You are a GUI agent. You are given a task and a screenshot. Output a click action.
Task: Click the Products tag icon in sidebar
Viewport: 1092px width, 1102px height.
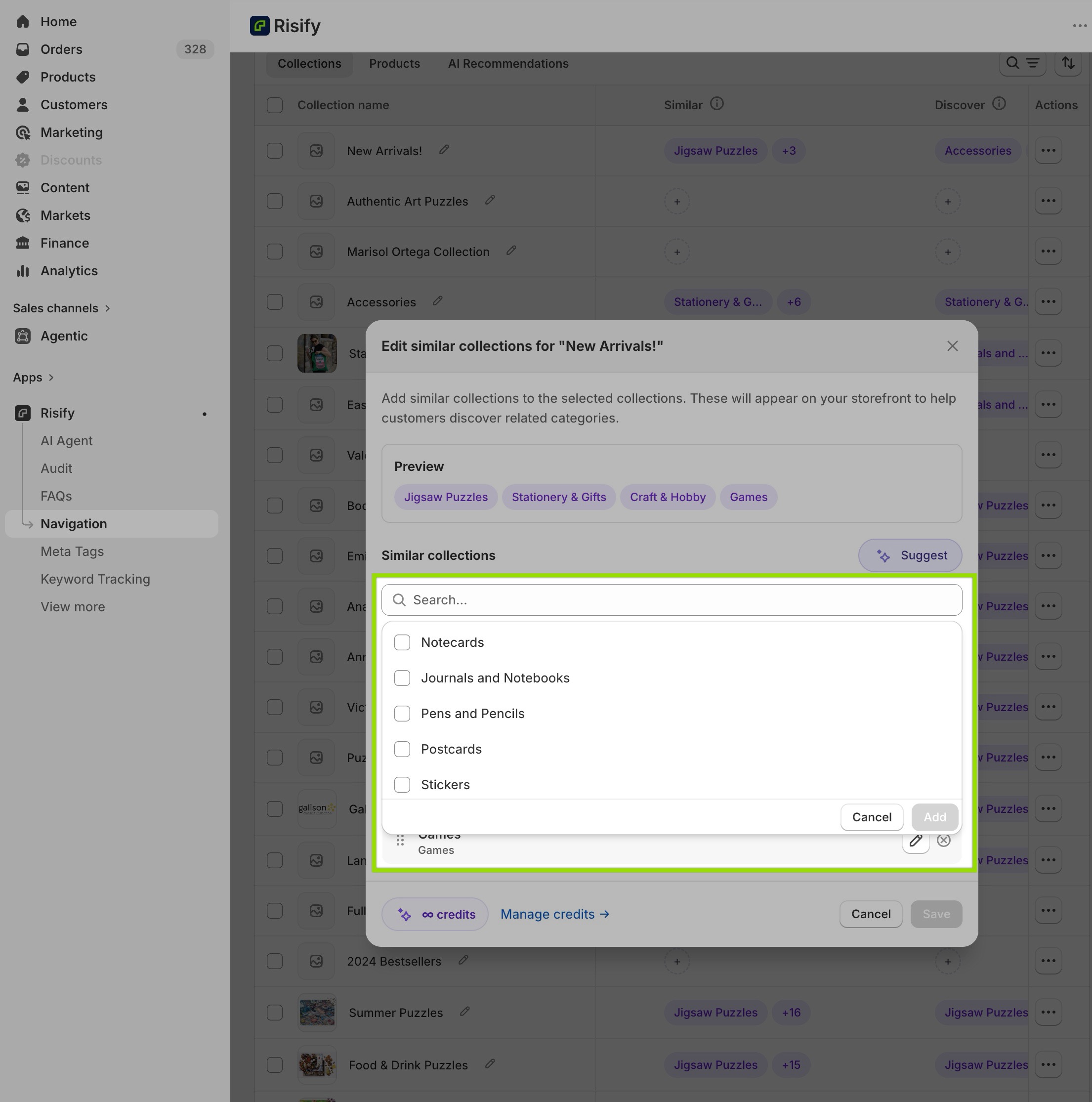(x=23, y=77)
